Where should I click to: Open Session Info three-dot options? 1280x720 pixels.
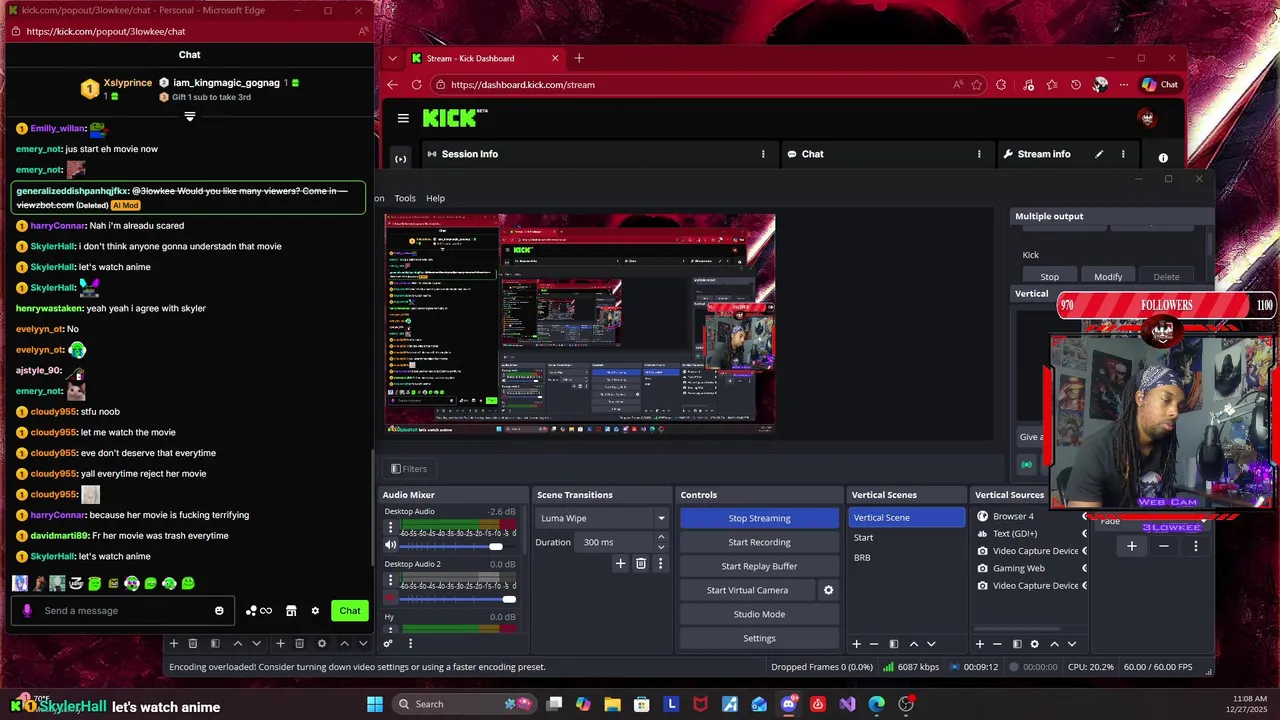763,154
